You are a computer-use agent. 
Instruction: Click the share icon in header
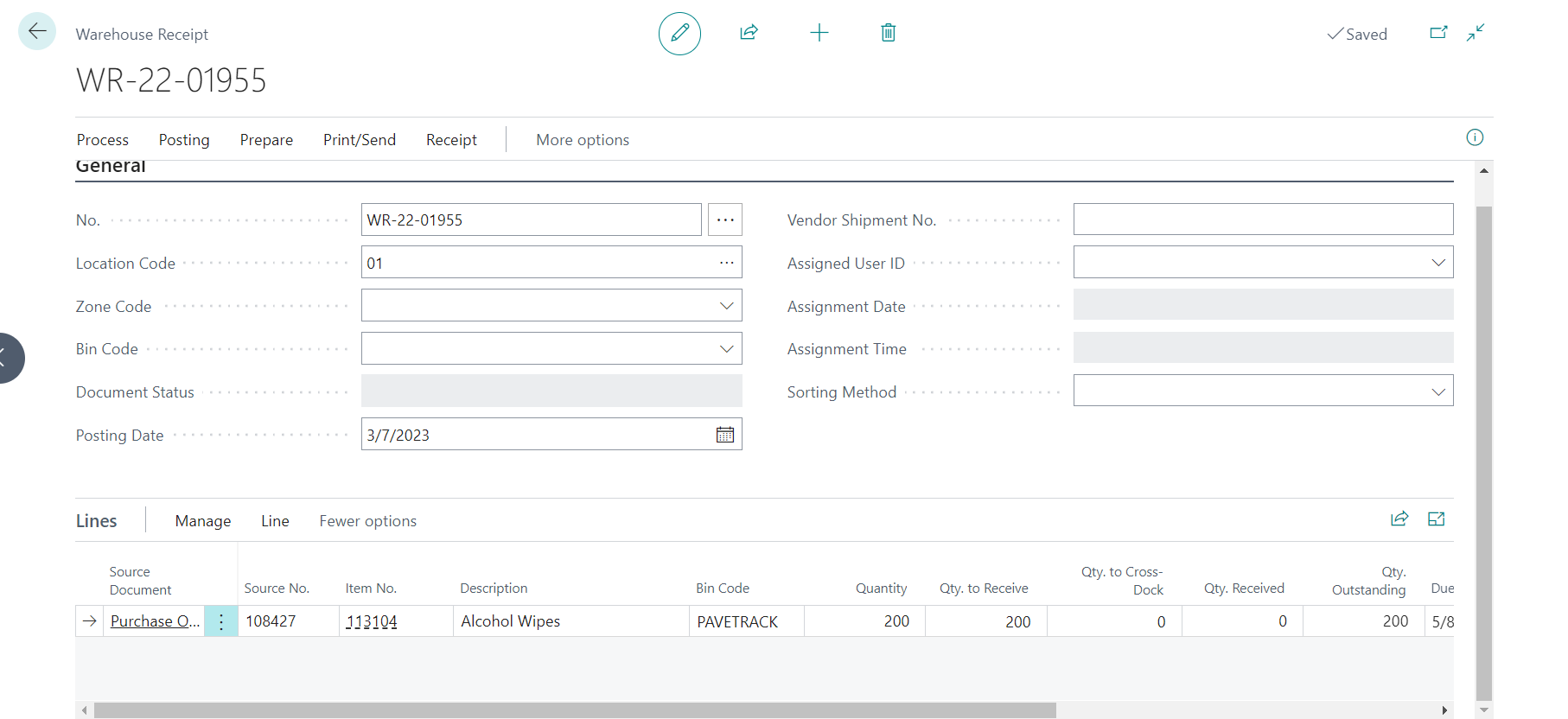click(x=749, y=33)
